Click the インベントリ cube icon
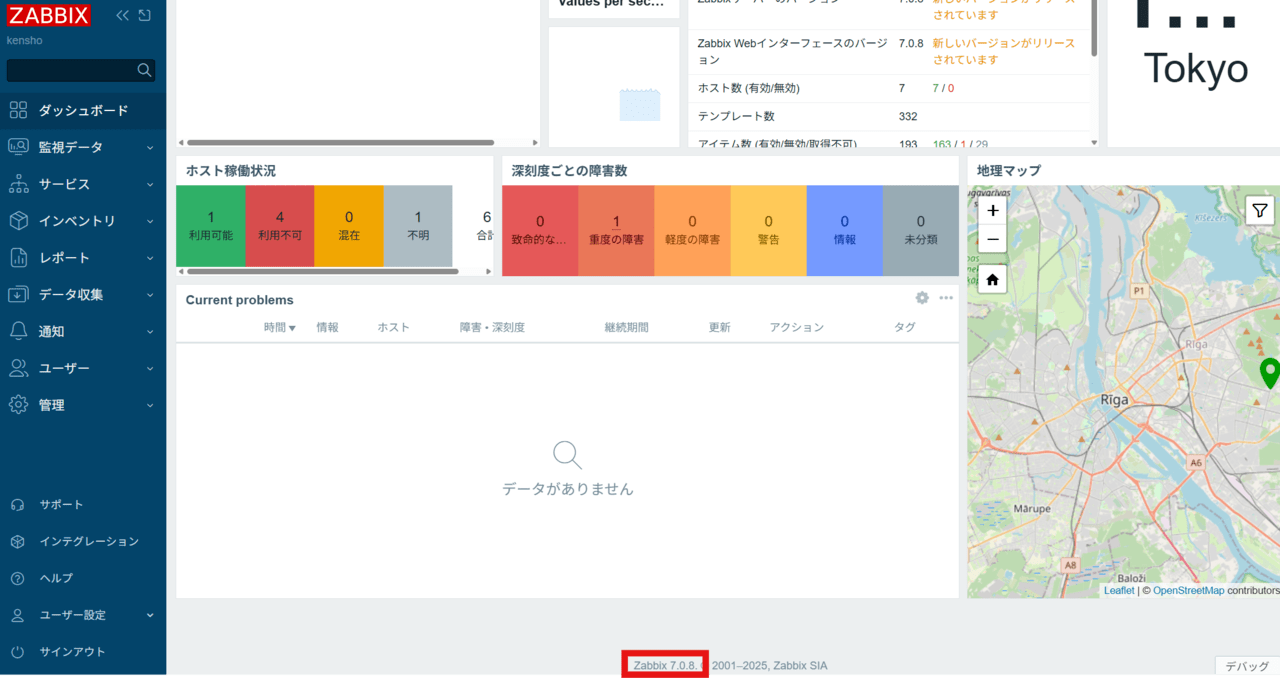This screenshot has height=678, width=1280. pos(18,221)
